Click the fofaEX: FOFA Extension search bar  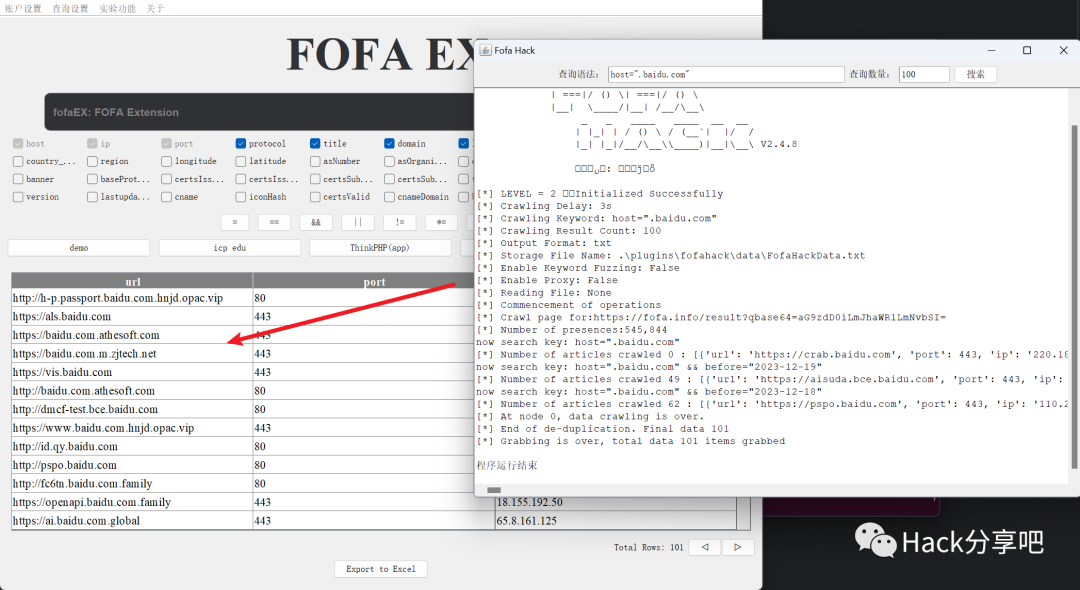260,112
